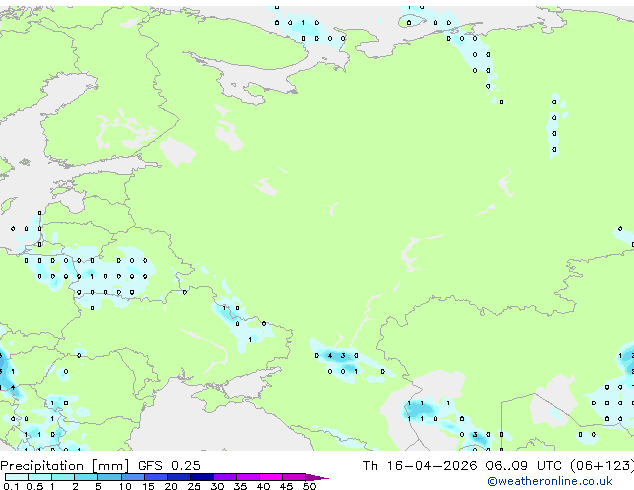Click the '06..09 UTC' time range text

[x=524, y=466]
